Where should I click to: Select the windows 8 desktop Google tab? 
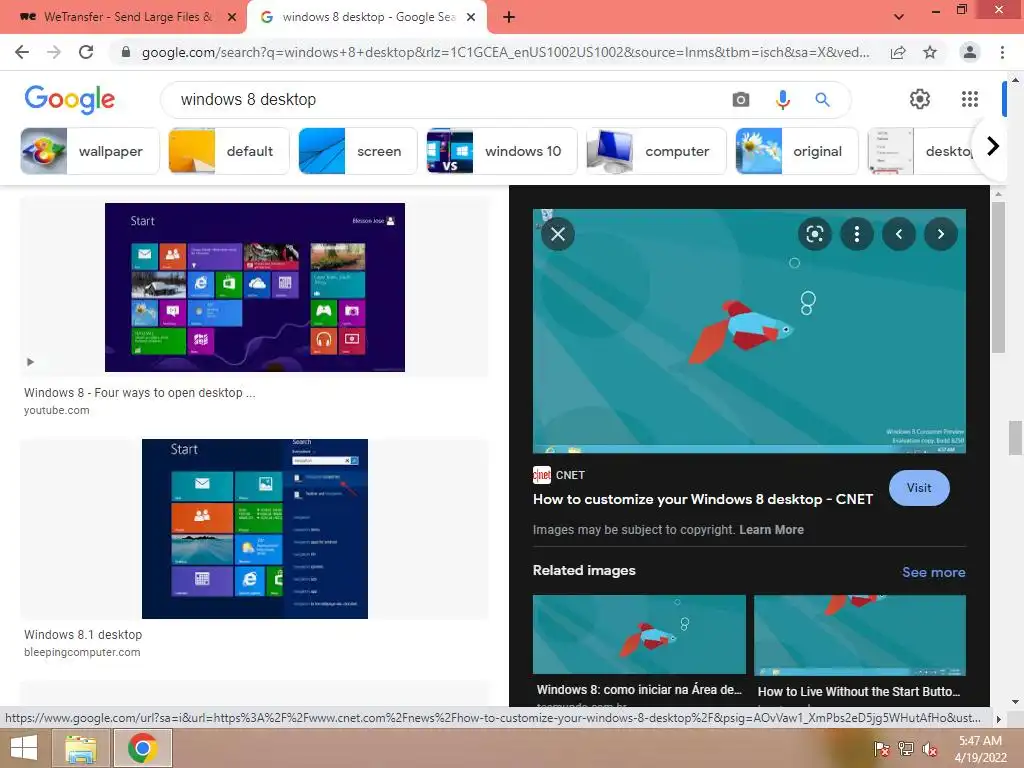point(367,17)
